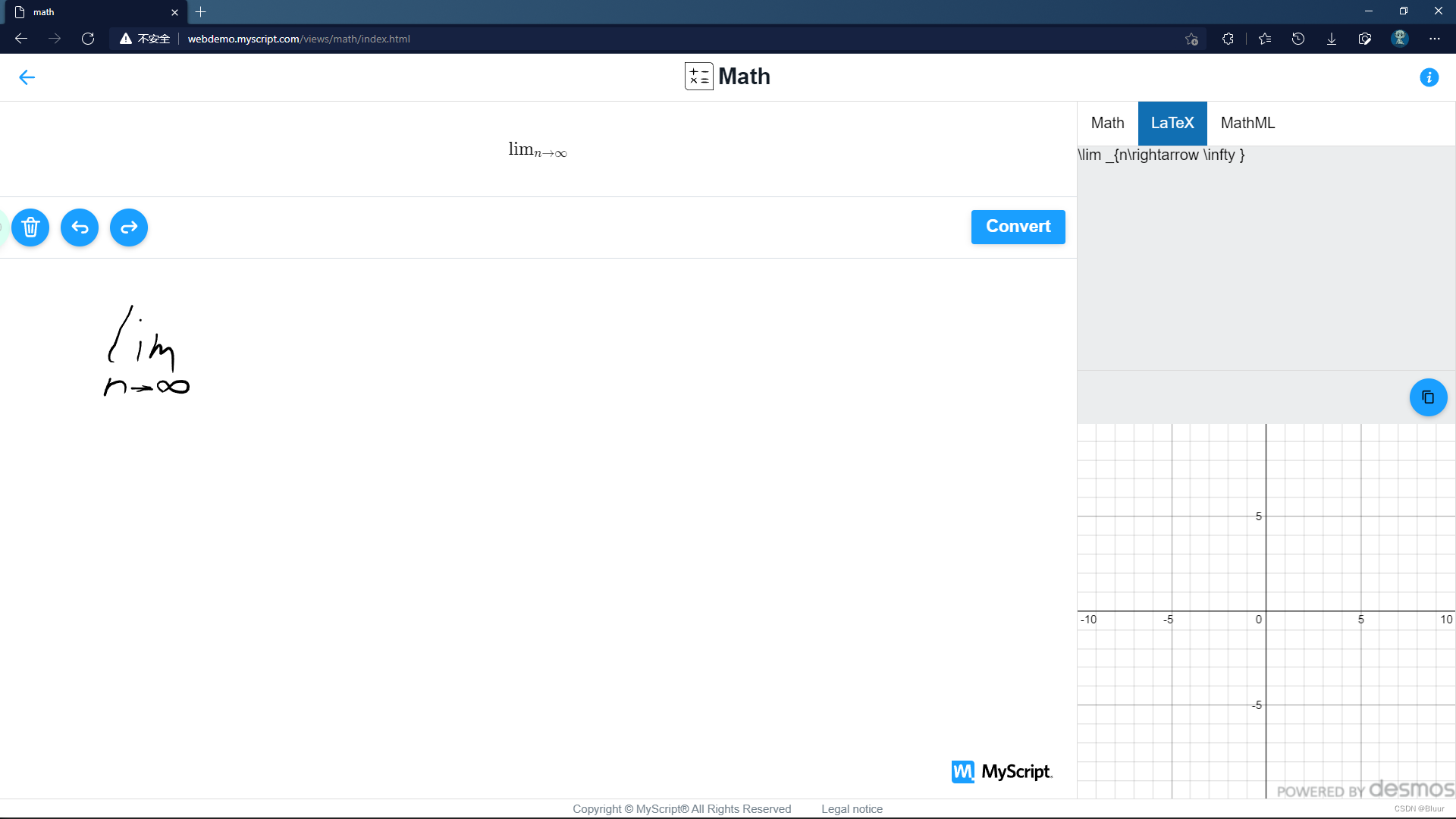Switch to MathML tab

click(x=1247, y=123)
